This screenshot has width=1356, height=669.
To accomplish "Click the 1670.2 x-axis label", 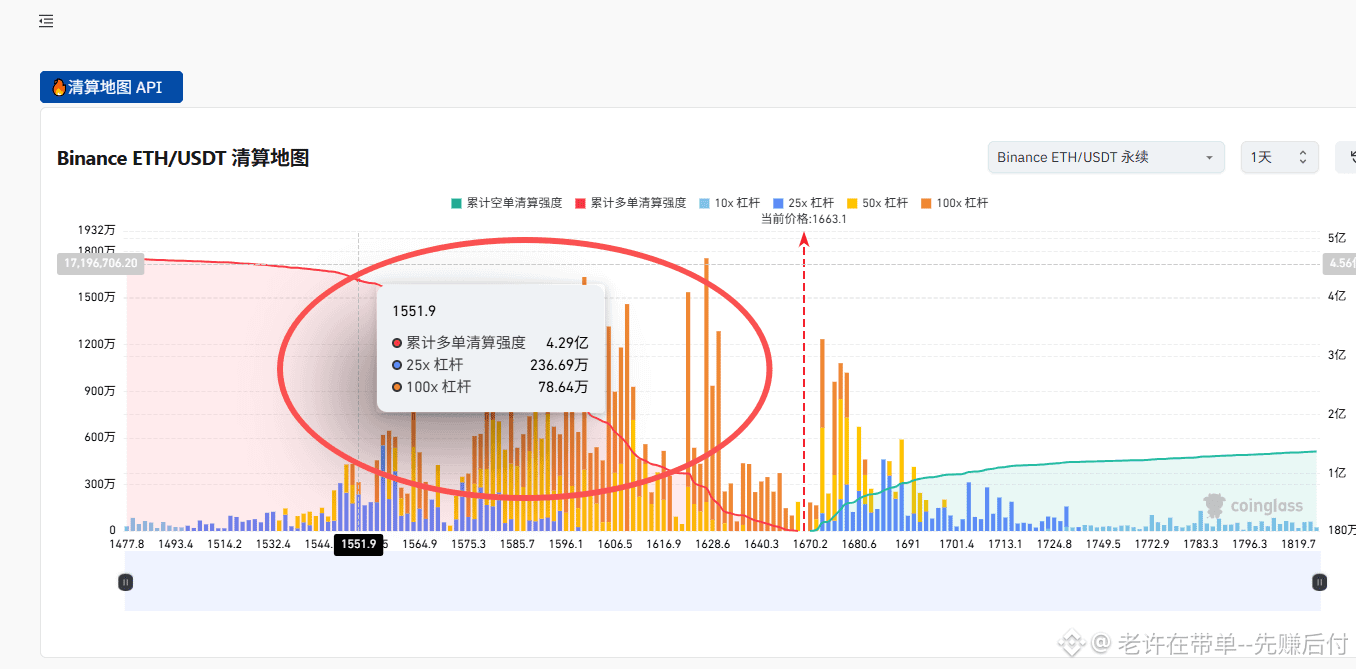I will tap(810, 544).
